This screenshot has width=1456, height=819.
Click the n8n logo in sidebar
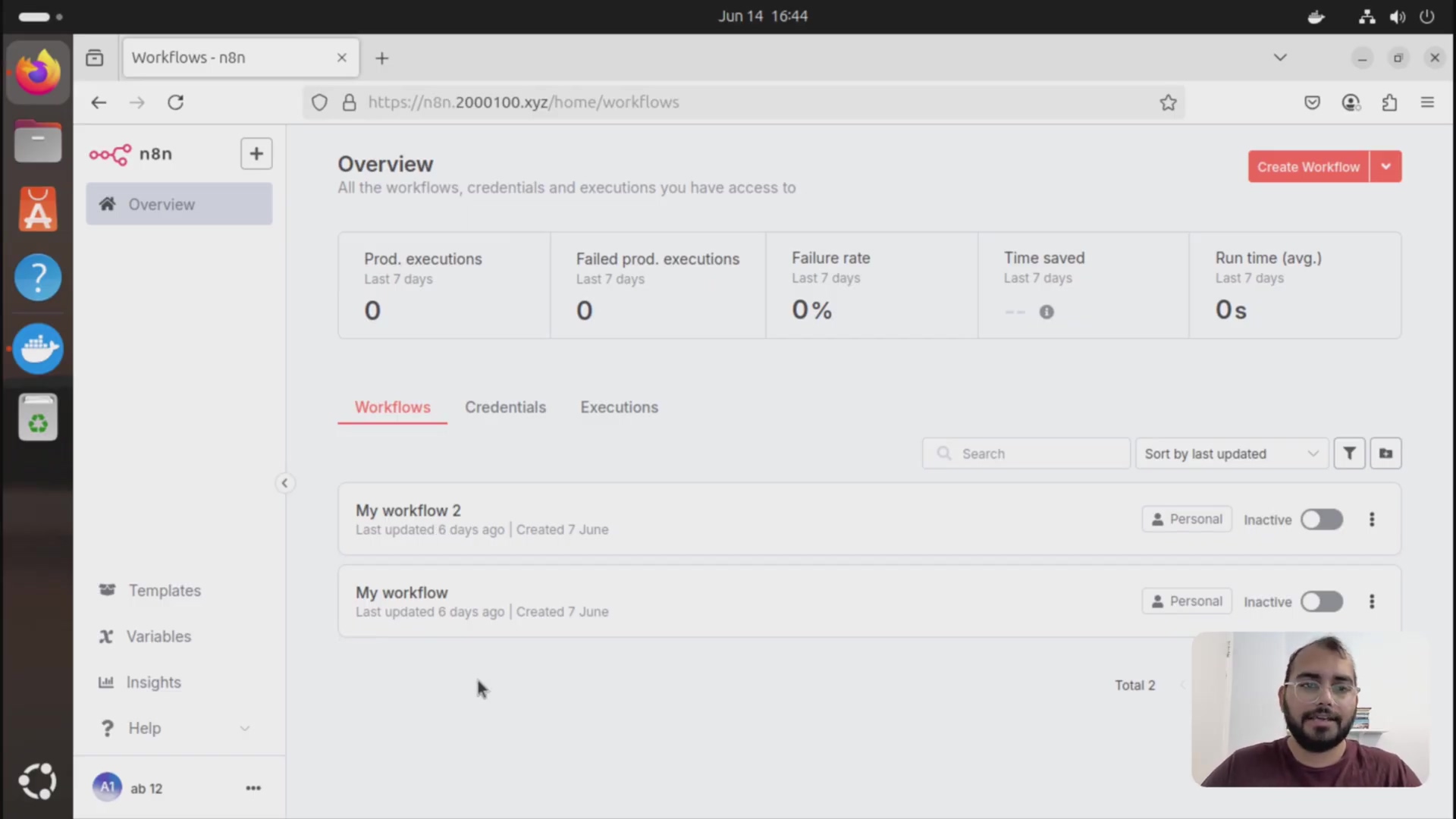[130, 154]
